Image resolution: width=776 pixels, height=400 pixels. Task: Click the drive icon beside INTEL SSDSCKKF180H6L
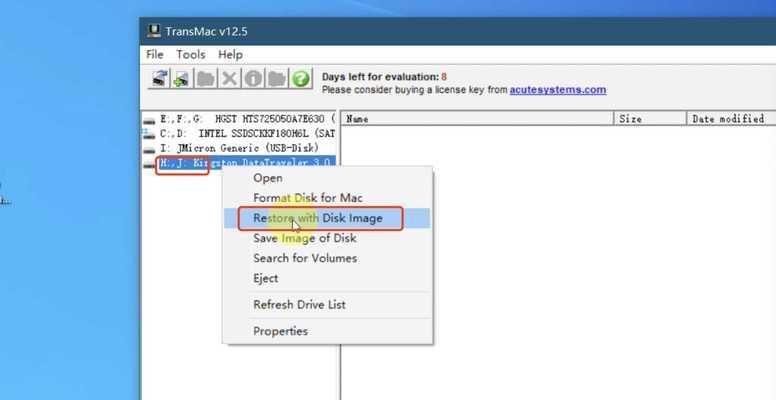pos(149,134)
